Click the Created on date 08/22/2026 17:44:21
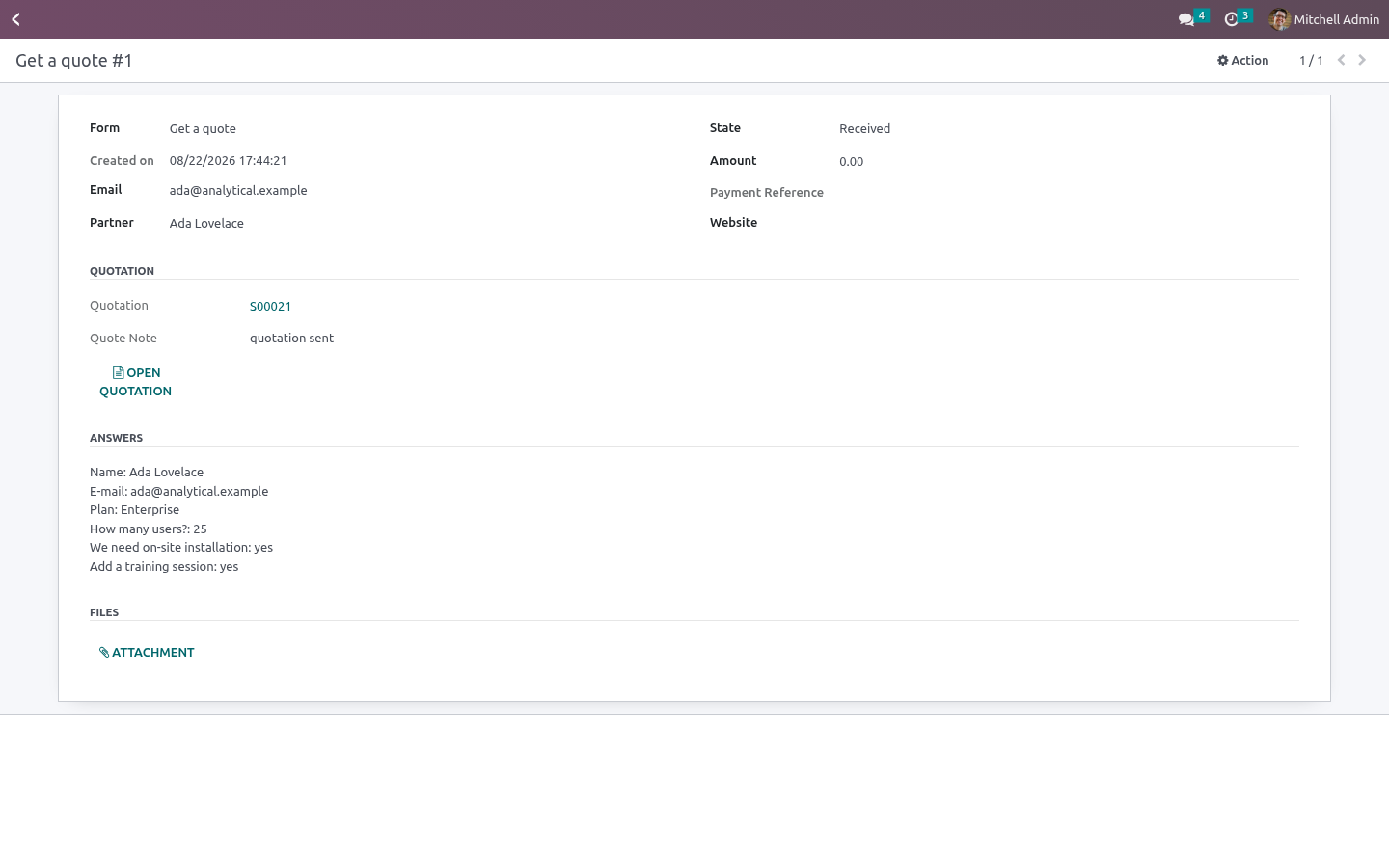 [228, 161]
